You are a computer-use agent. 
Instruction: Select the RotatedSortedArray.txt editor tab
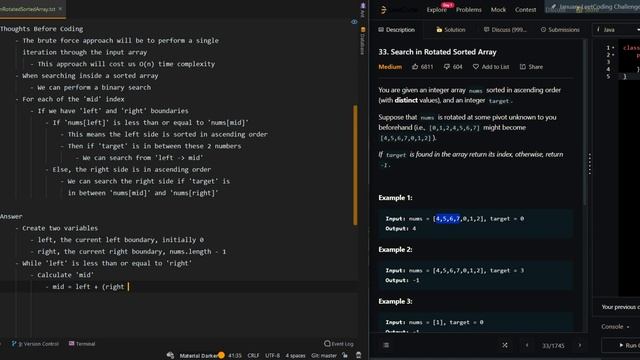(28, 9)
